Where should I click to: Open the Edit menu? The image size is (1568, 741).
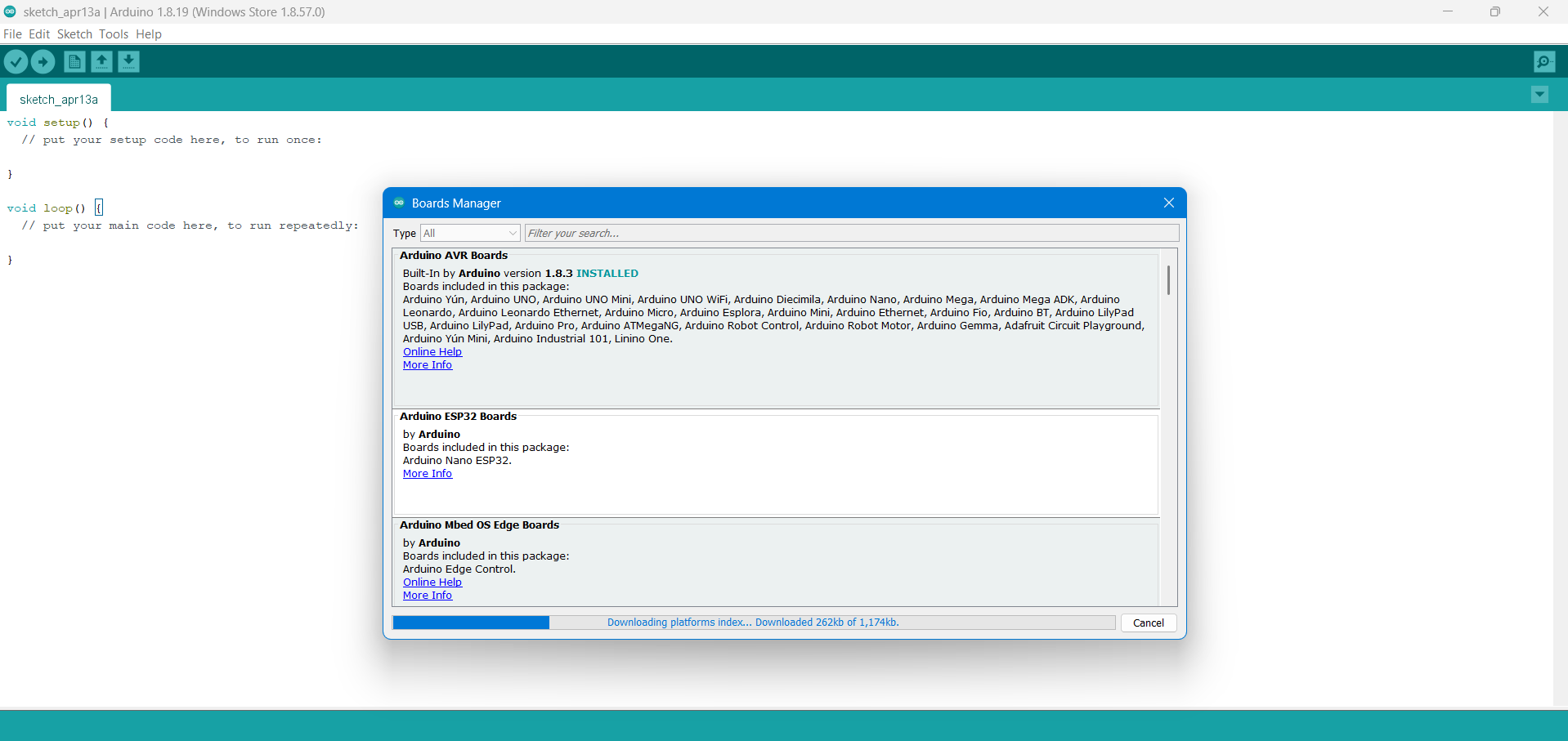point(39,34)
